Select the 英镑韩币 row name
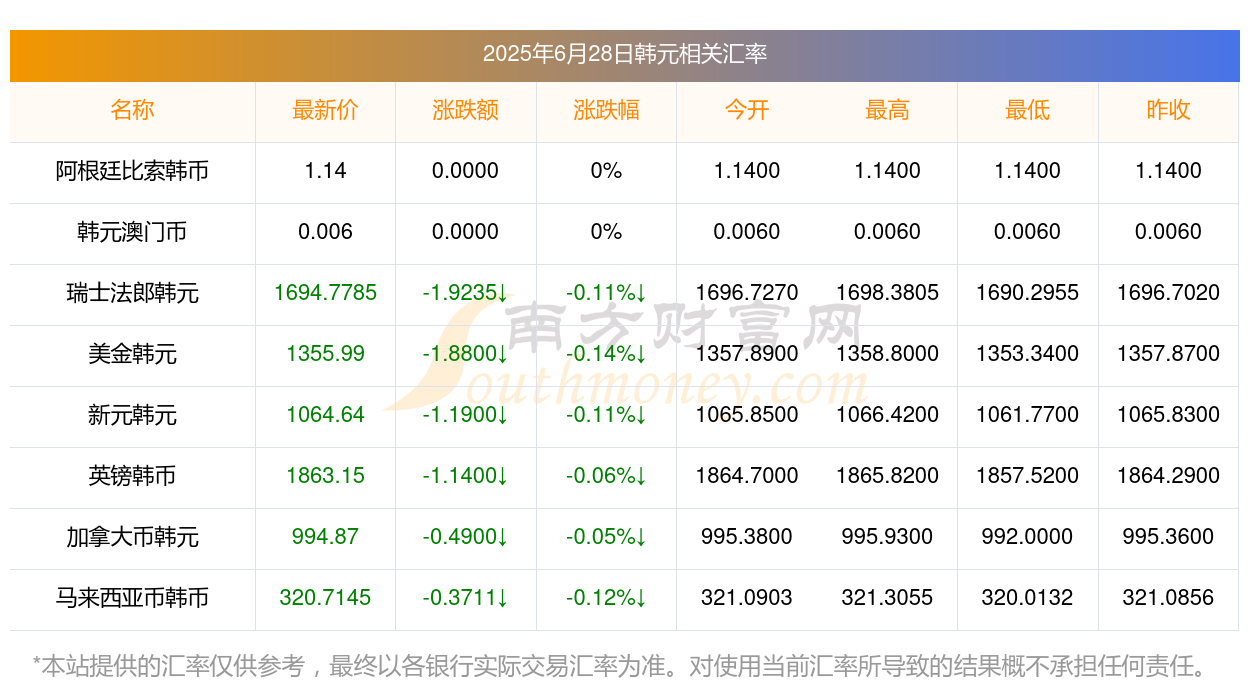This screenshot has height=698, width=1250. (x=132, y=476)
